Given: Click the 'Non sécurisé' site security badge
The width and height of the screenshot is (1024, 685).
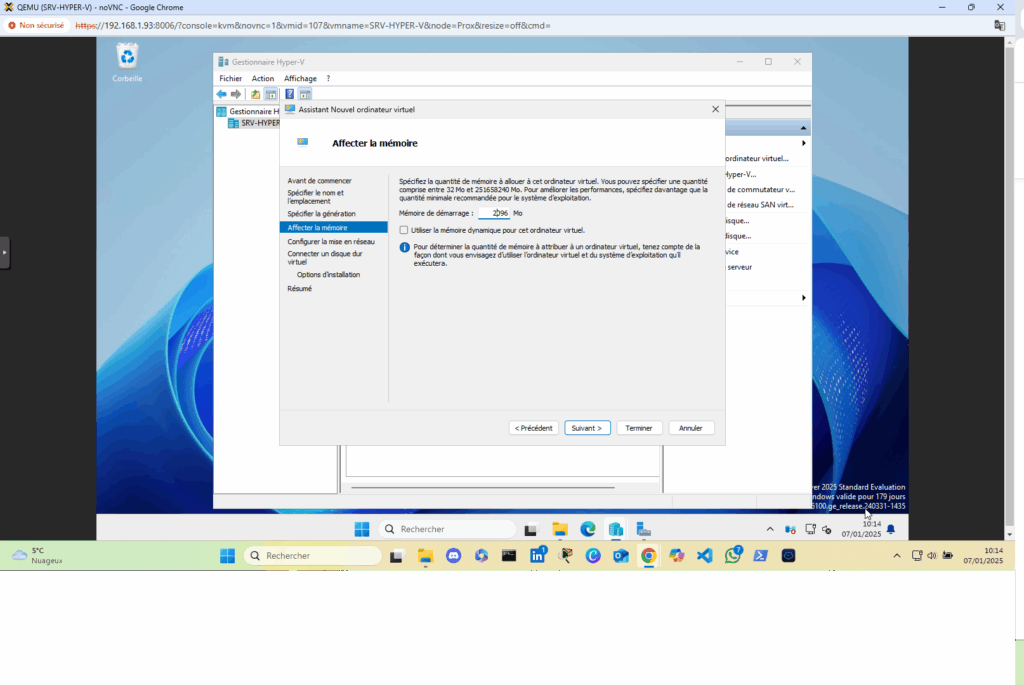Looking at the screenshot, I should [36, 25].
